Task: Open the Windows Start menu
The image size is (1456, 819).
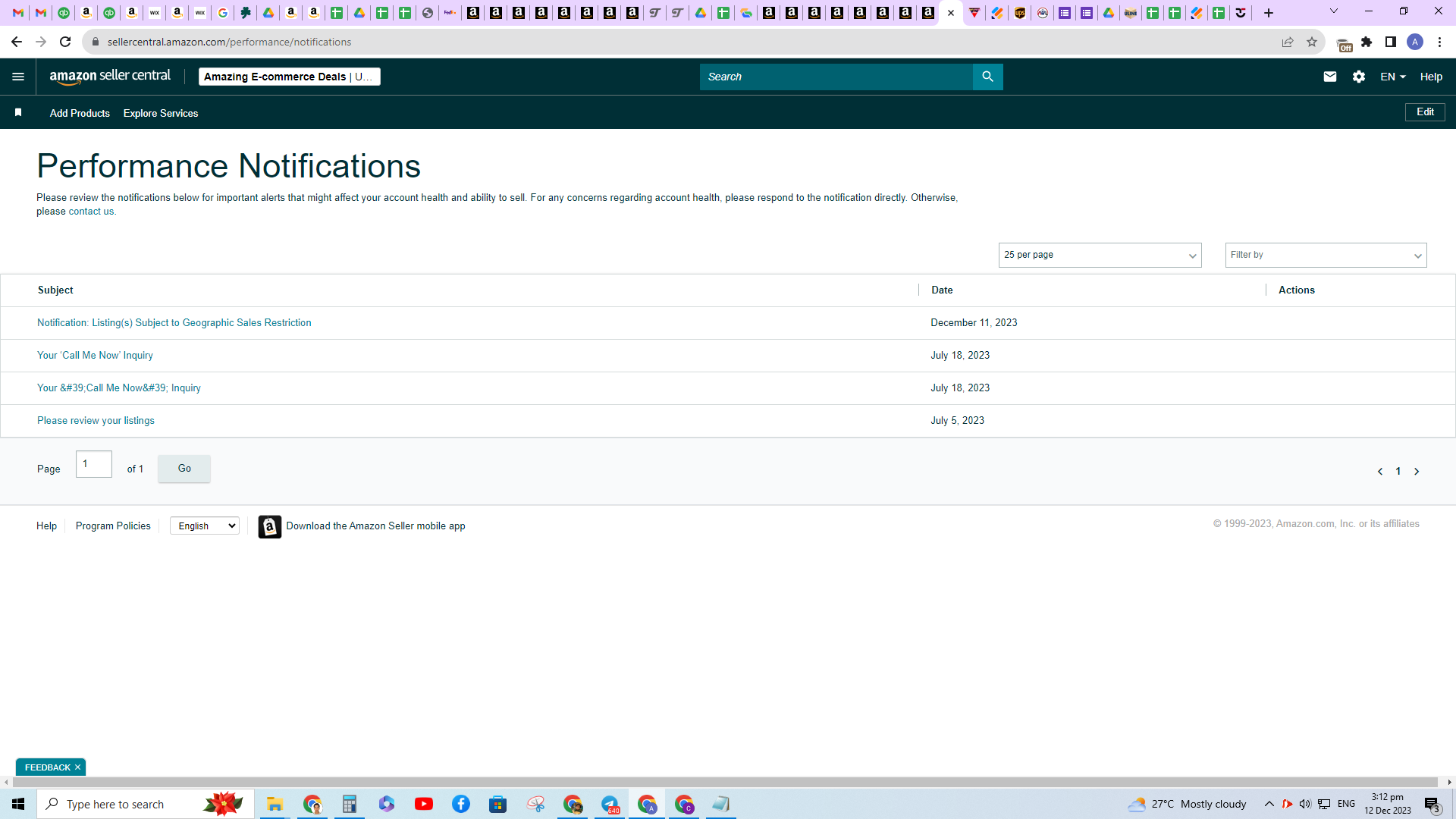Action: [18, 804]
